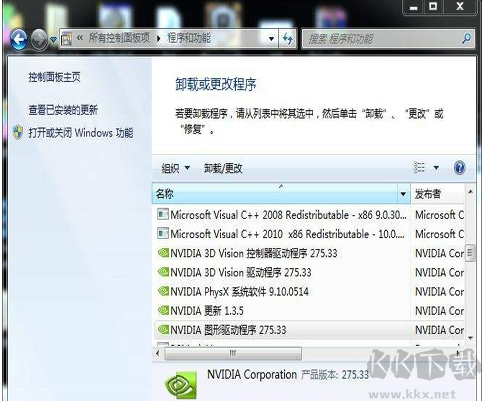Expand the 组织 dropdown menu
Image resolution: width=483 pixels, height=401 pixels.
pos(176,168)
